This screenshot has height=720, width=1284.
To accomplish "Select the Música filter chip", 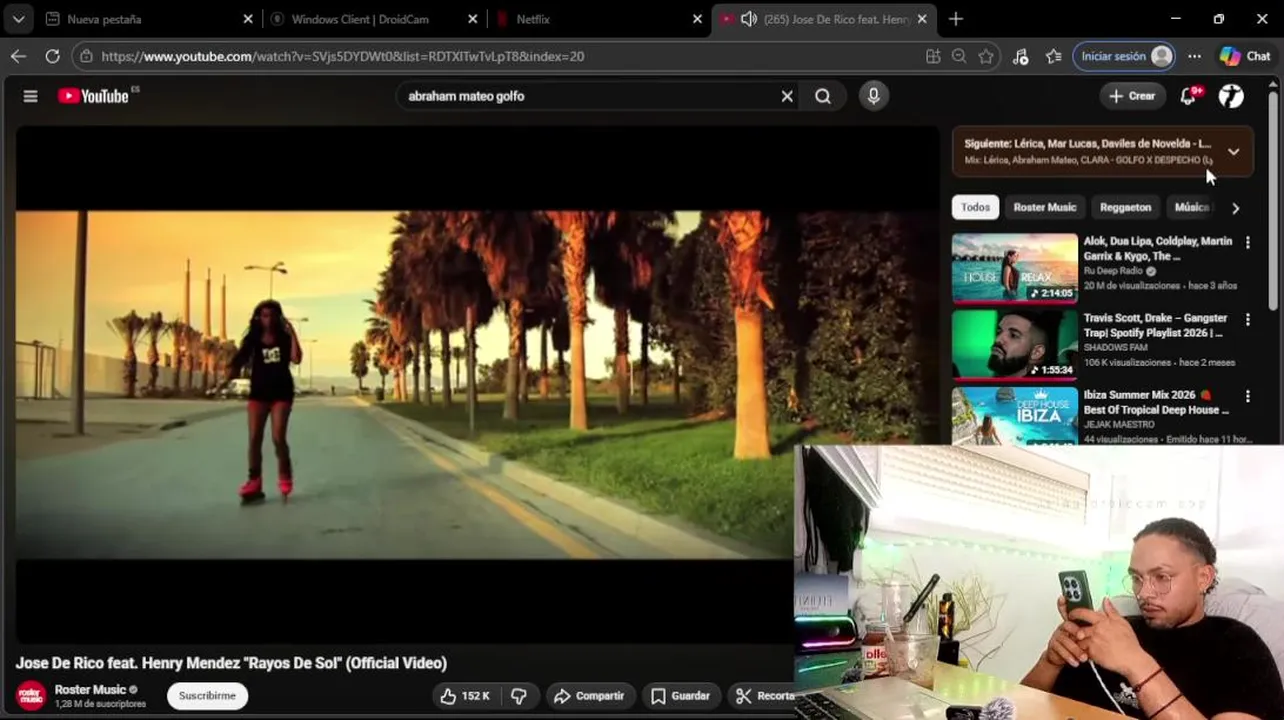I will point(1191,207).
